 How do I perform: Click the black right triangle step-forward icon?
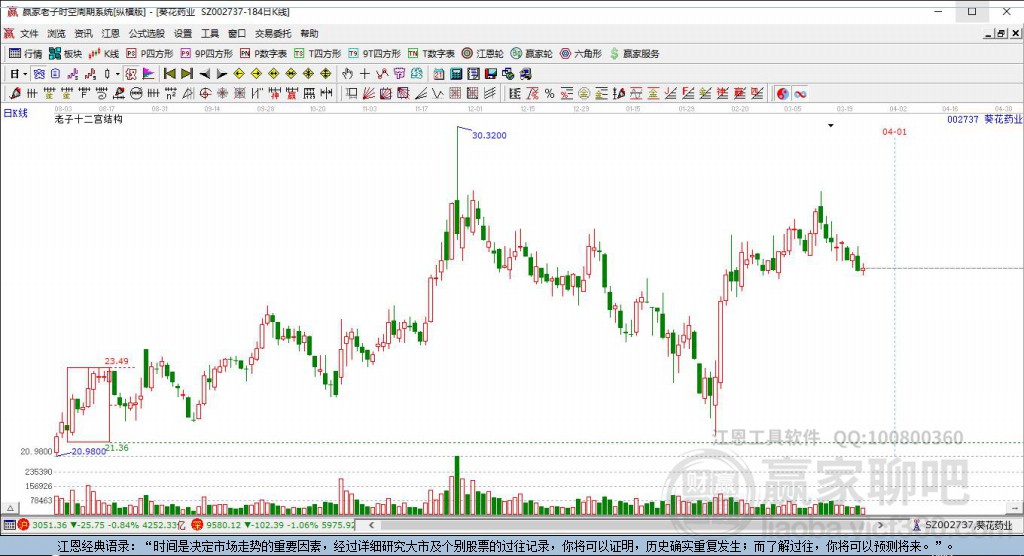(x=222, y=74)
